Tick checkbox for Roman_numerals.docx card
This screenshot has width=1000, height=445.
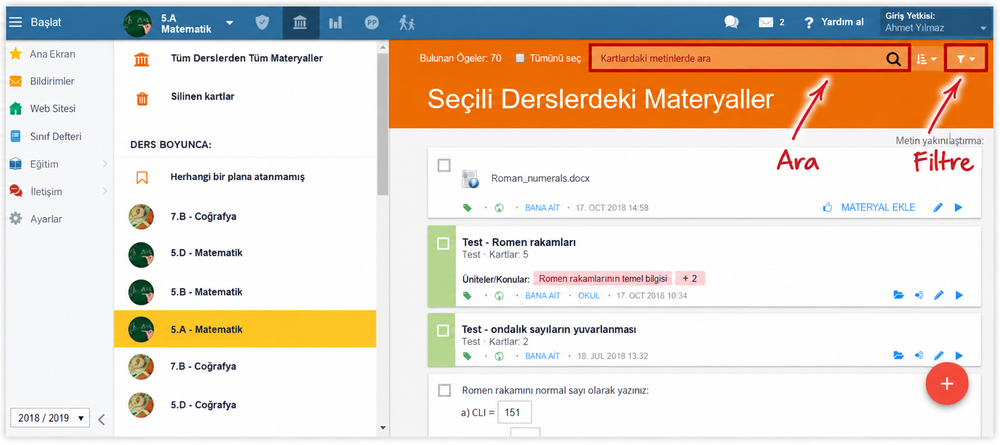point(444,166)
